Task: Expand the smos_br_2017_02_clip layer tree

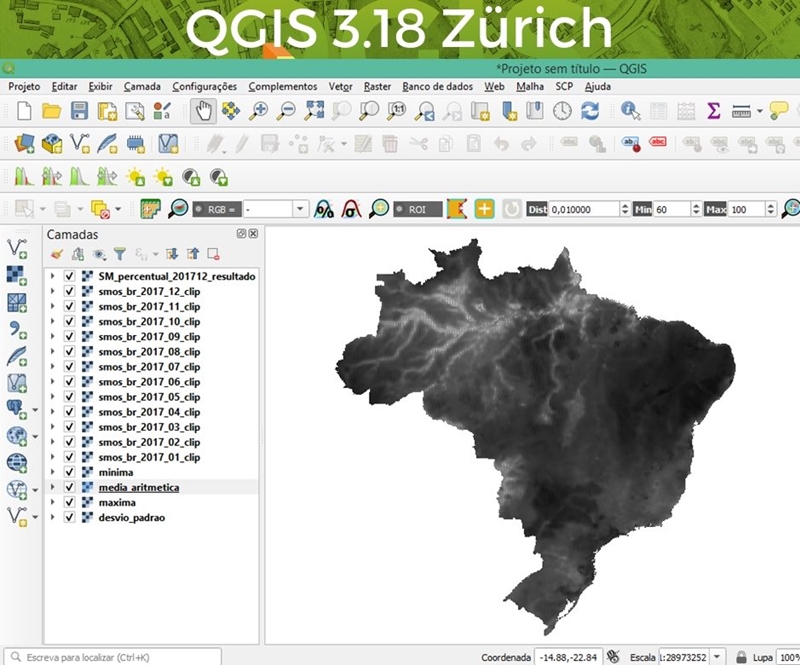Action: tap(52, 442)
